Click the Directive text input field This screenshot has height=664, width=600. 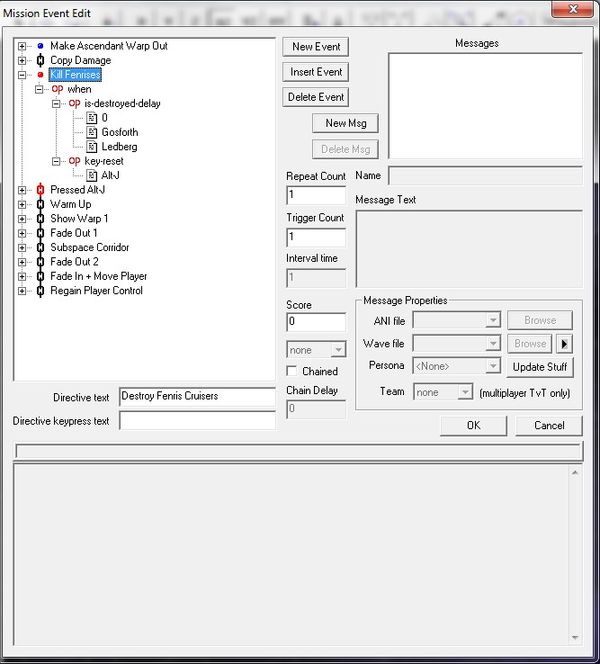click(197, 396)
